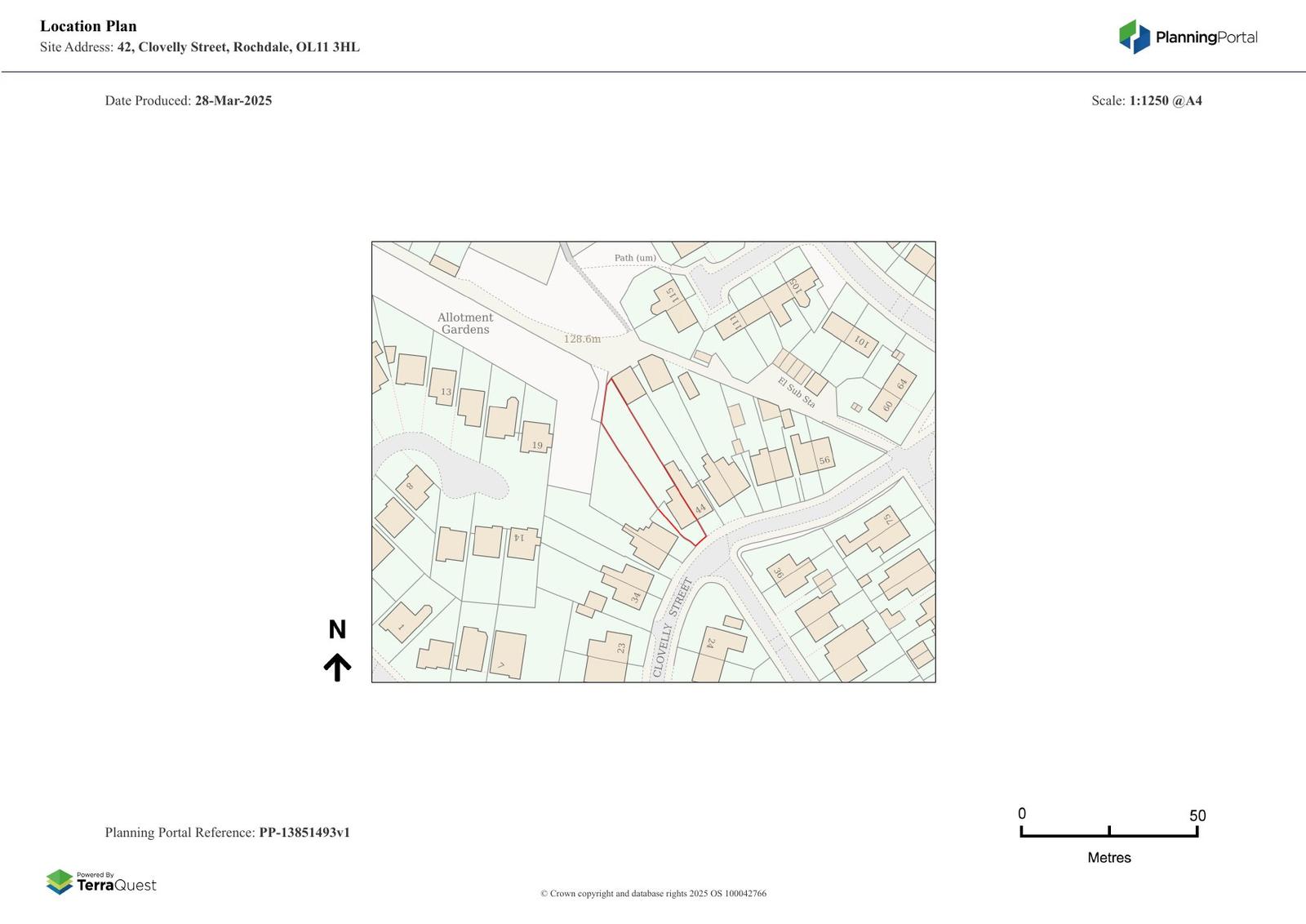Click house number 13 on the map
This screenshot has height=924, width=1306.
(x=446, y=392)
